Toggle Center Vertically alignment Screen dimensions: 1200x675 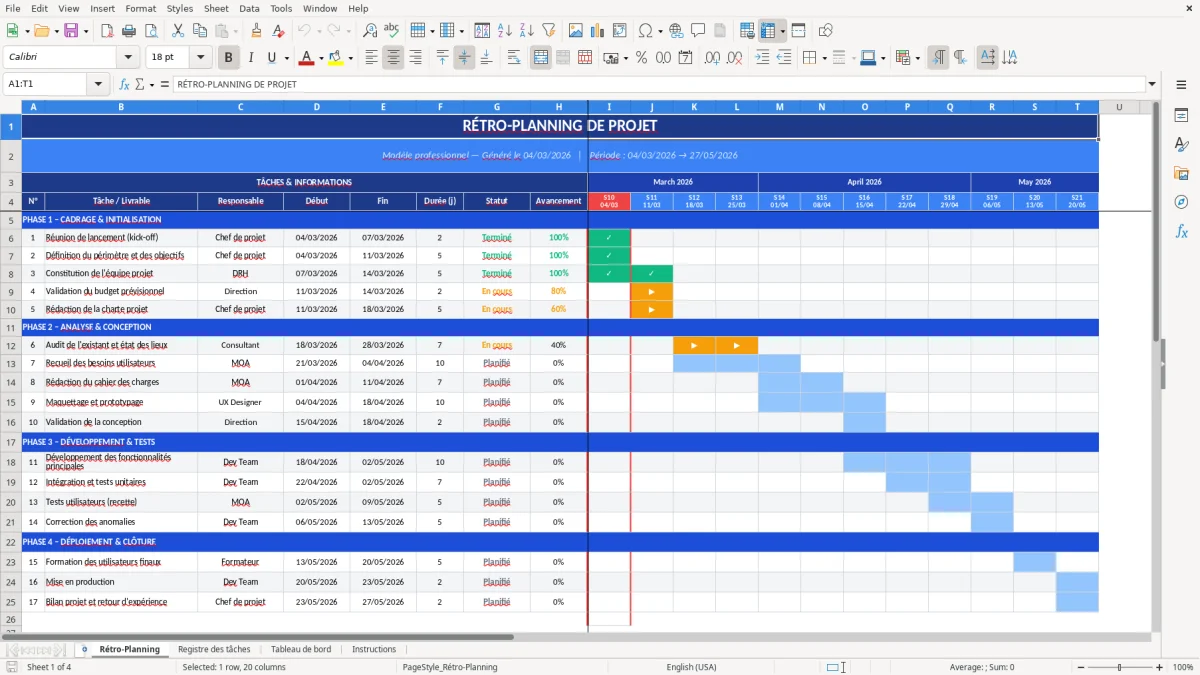point(464,58)
